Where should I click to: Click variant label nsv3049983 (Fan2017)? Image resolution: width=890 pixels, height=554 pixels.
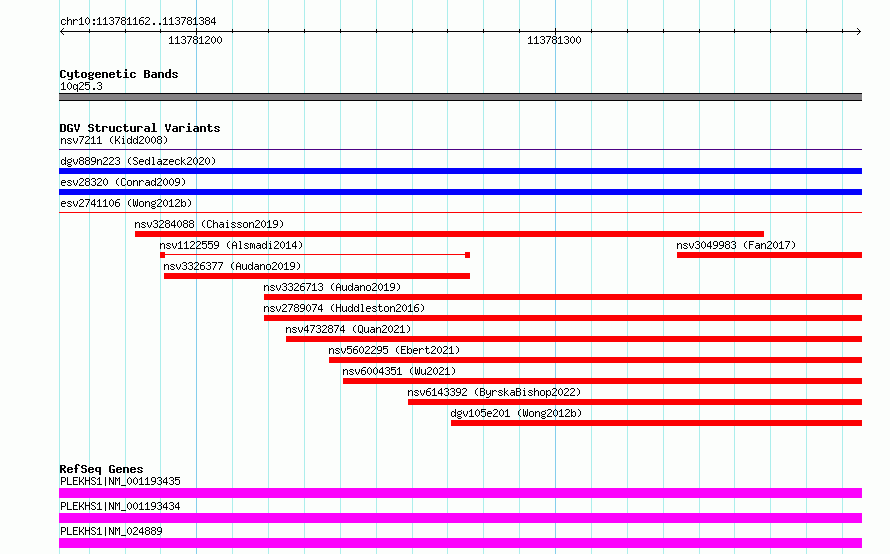pyautogui.click(x=736, y=245)
